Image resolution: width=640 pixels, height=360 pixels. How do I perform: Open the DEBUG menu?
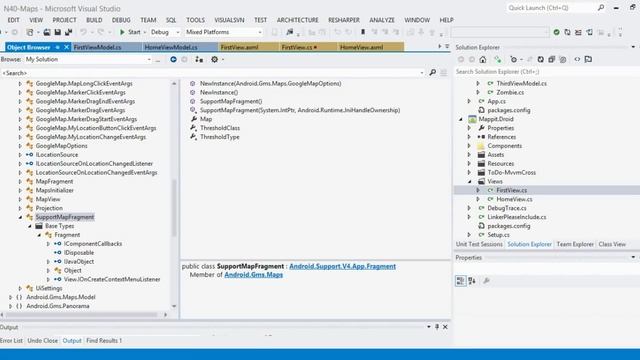click(121, 20)
